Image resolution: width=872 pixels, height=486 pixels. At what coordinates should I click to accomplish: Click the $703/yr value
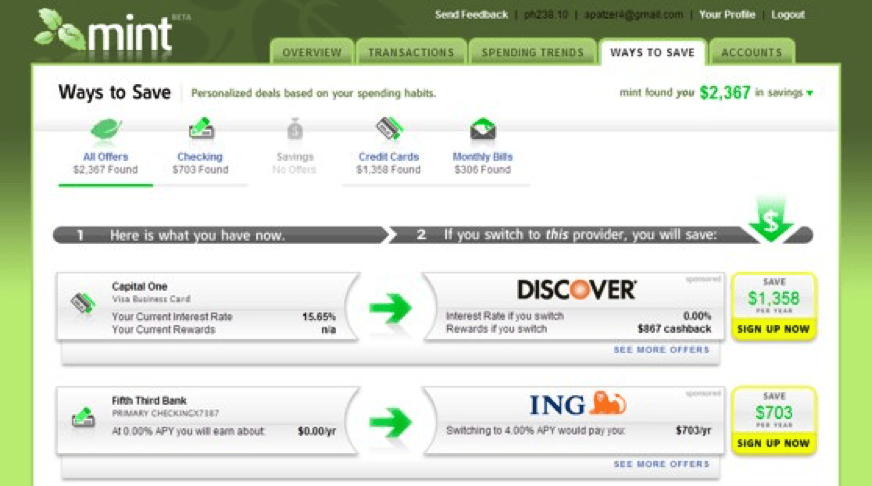click(x=693, y=430)
